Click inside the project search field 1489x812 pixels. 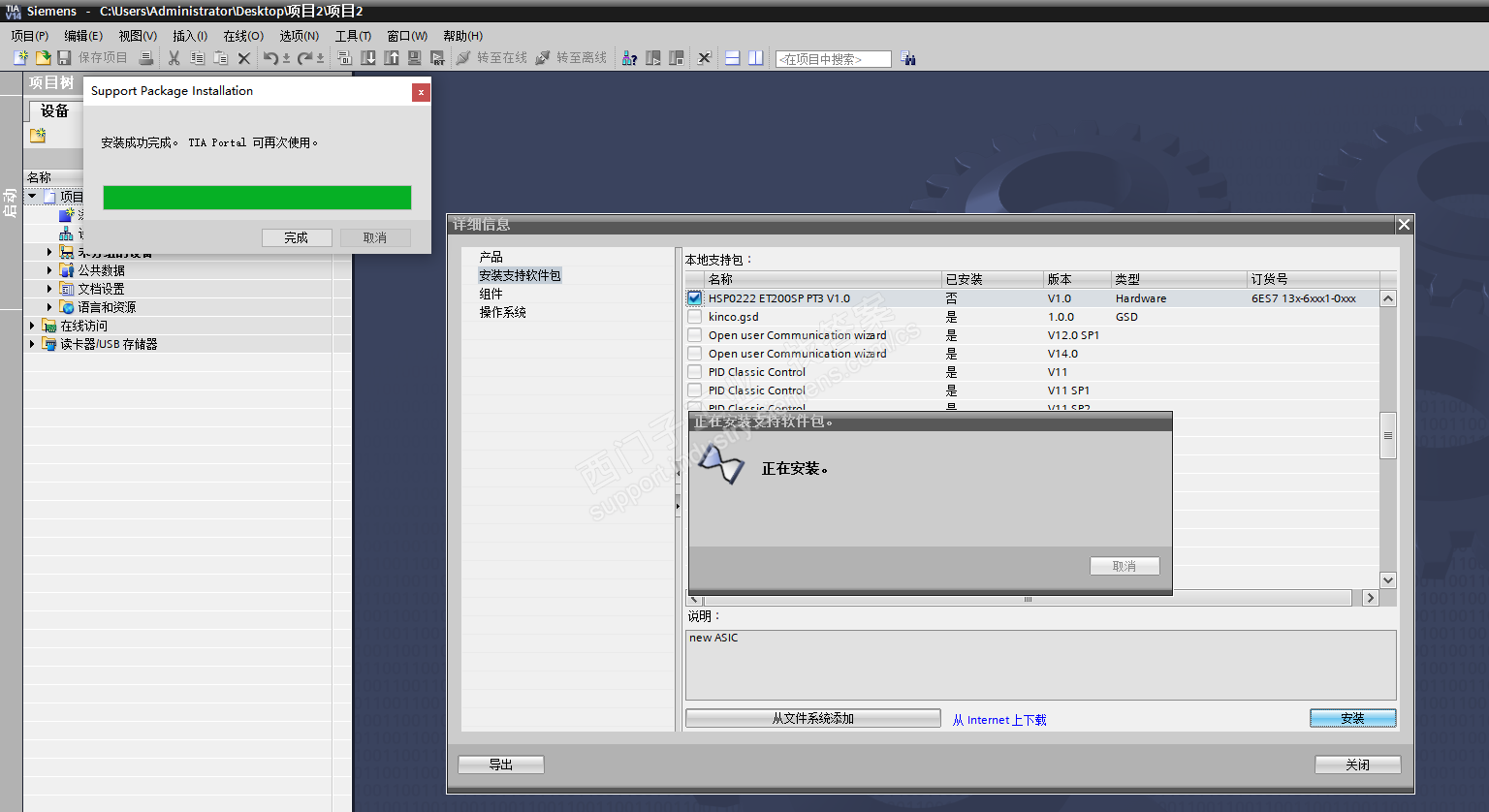coord(833,59)
